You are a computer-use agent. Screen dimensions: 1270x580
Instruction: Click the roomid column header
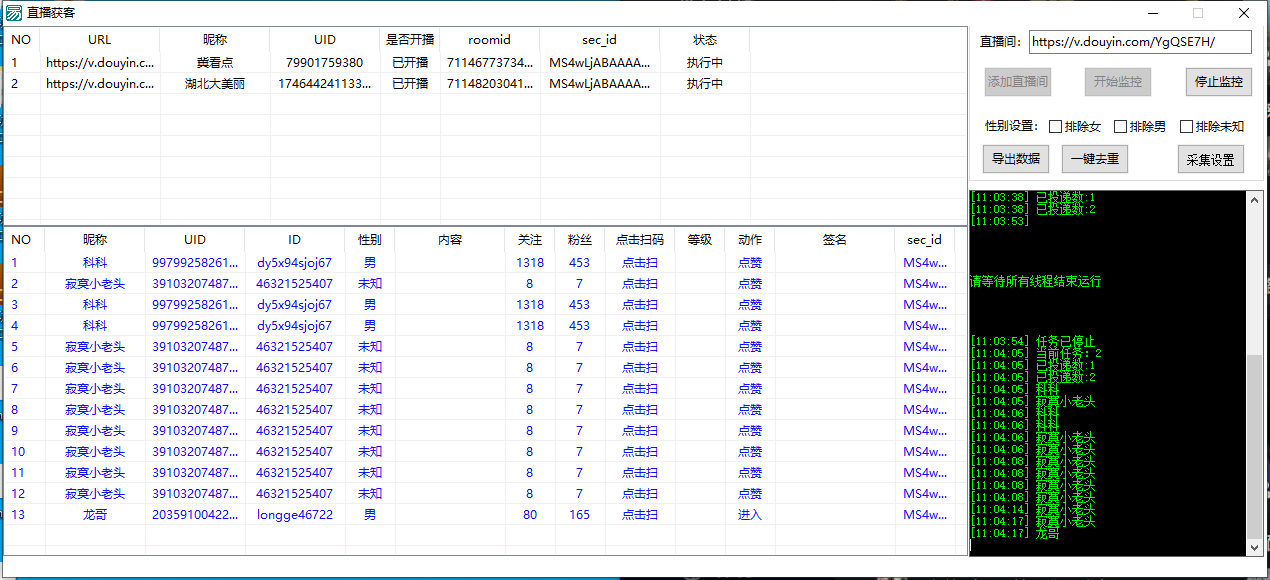(x=489, y=40)
